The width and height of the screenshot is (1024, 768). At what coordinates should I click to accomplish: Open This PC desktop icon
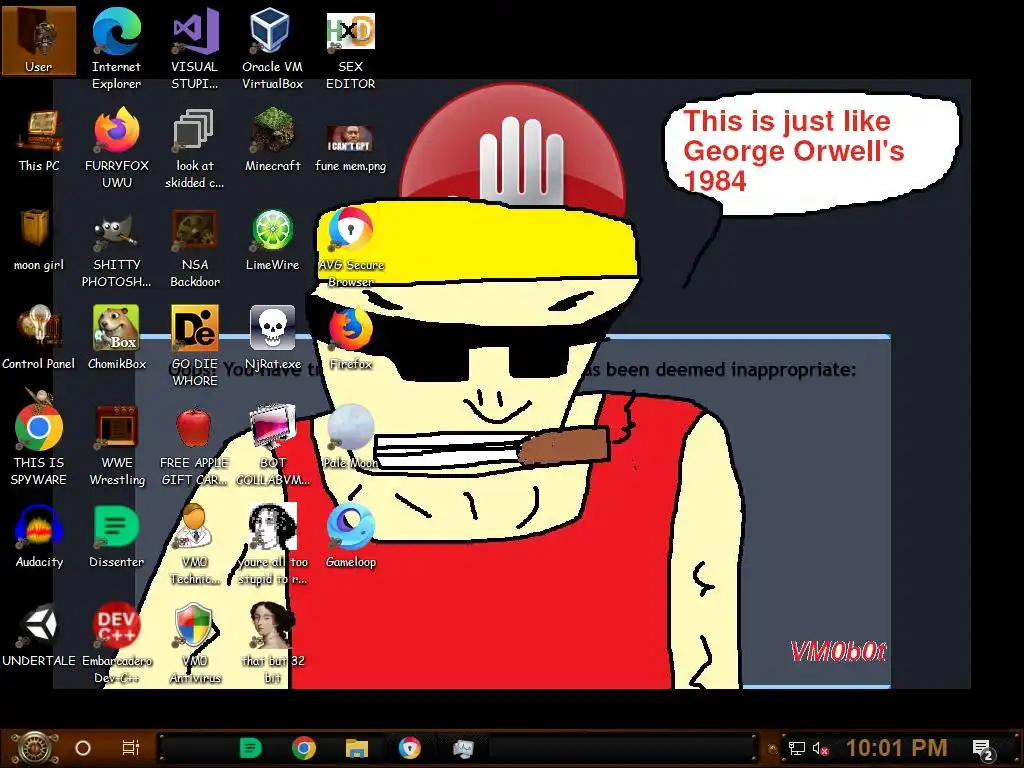click(39, 140)
